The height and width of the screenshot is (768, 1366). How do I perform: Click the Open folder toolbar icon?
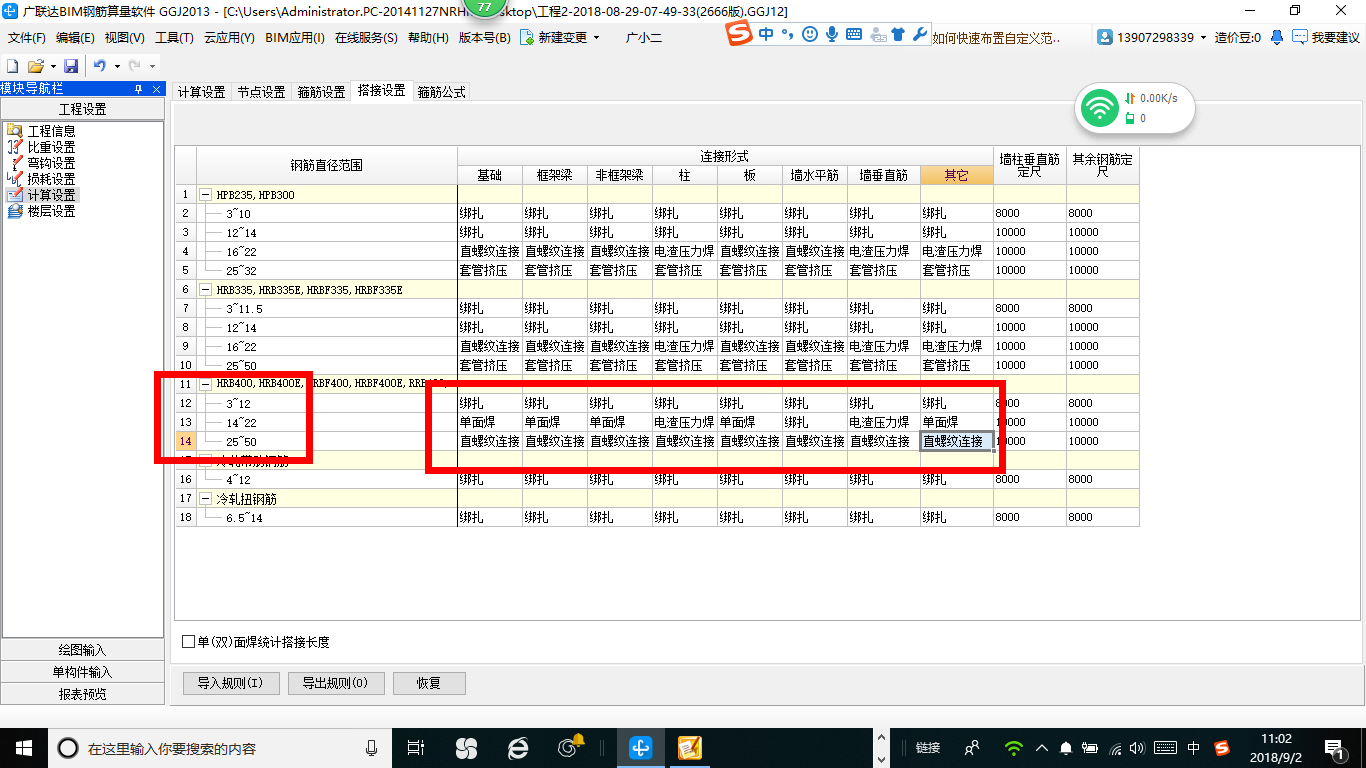[x=35, y=66]
